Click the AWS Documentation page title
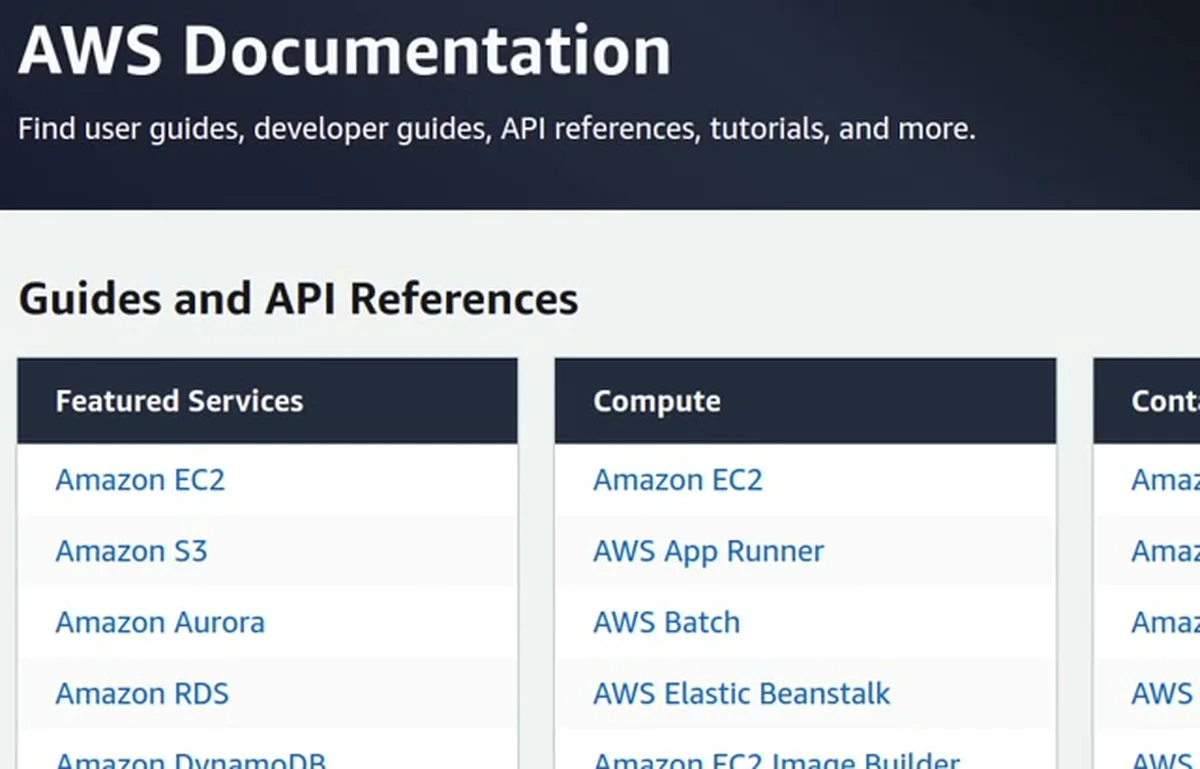The width and height of the screenshot is (1200, 769). click(x=345, y=49)
